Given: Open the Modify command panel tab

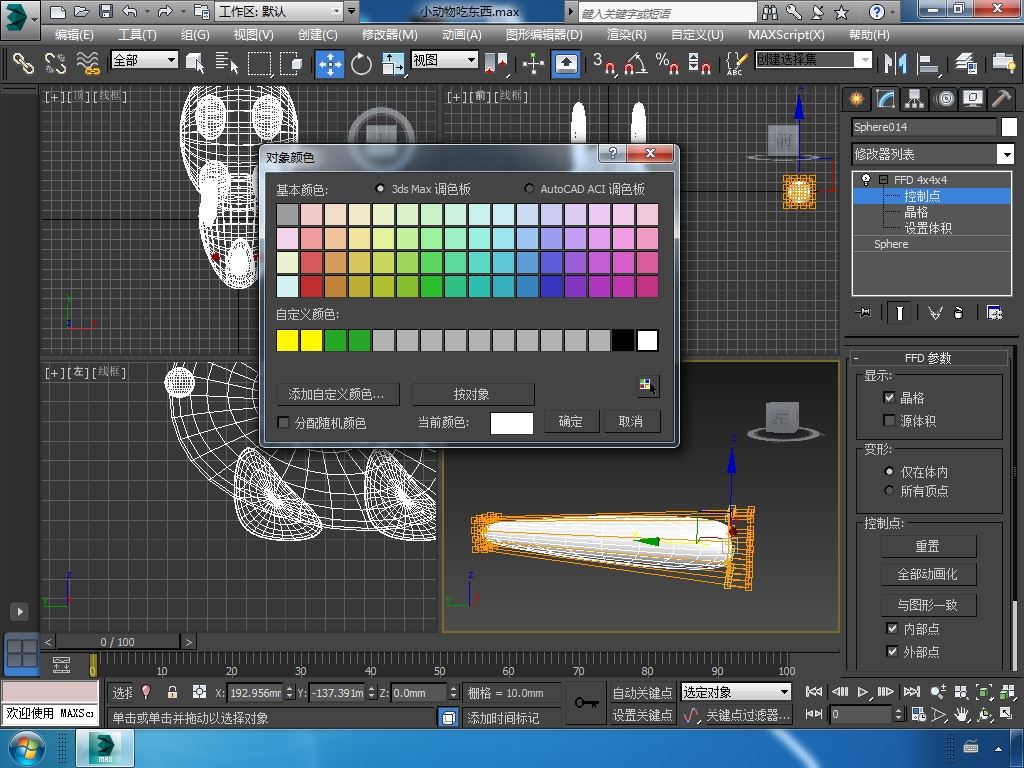Looking at the screenshot, I should pos(885,99).
